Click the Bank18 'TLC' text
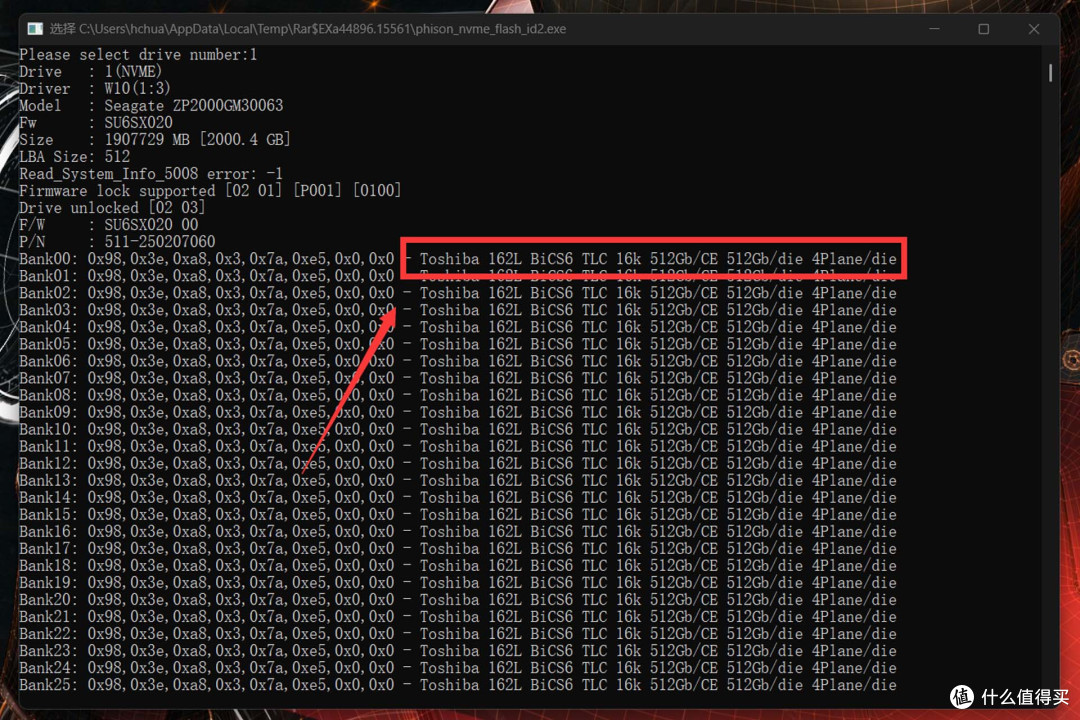Screen dimensions: 1080x720 click(x=594, y=566)
